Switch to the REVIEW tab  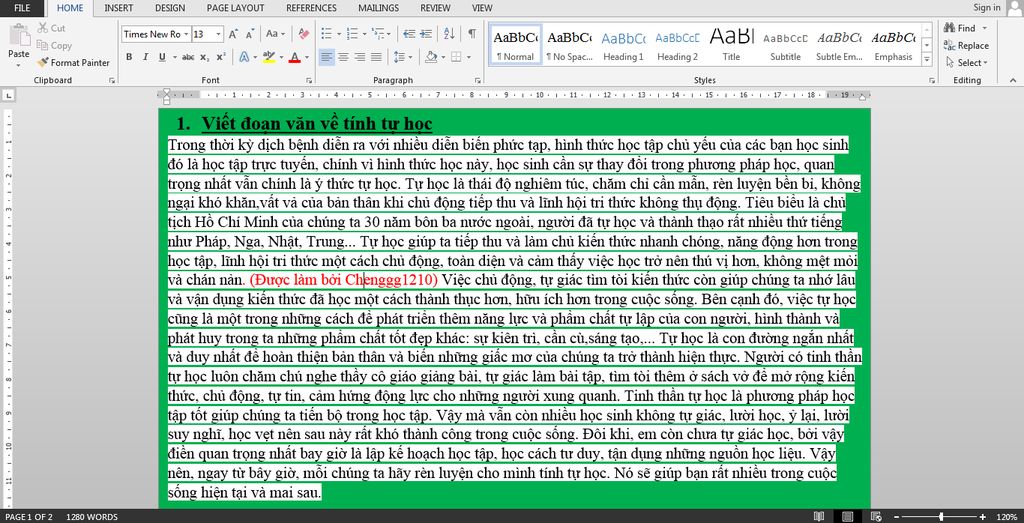click(436, 8)
